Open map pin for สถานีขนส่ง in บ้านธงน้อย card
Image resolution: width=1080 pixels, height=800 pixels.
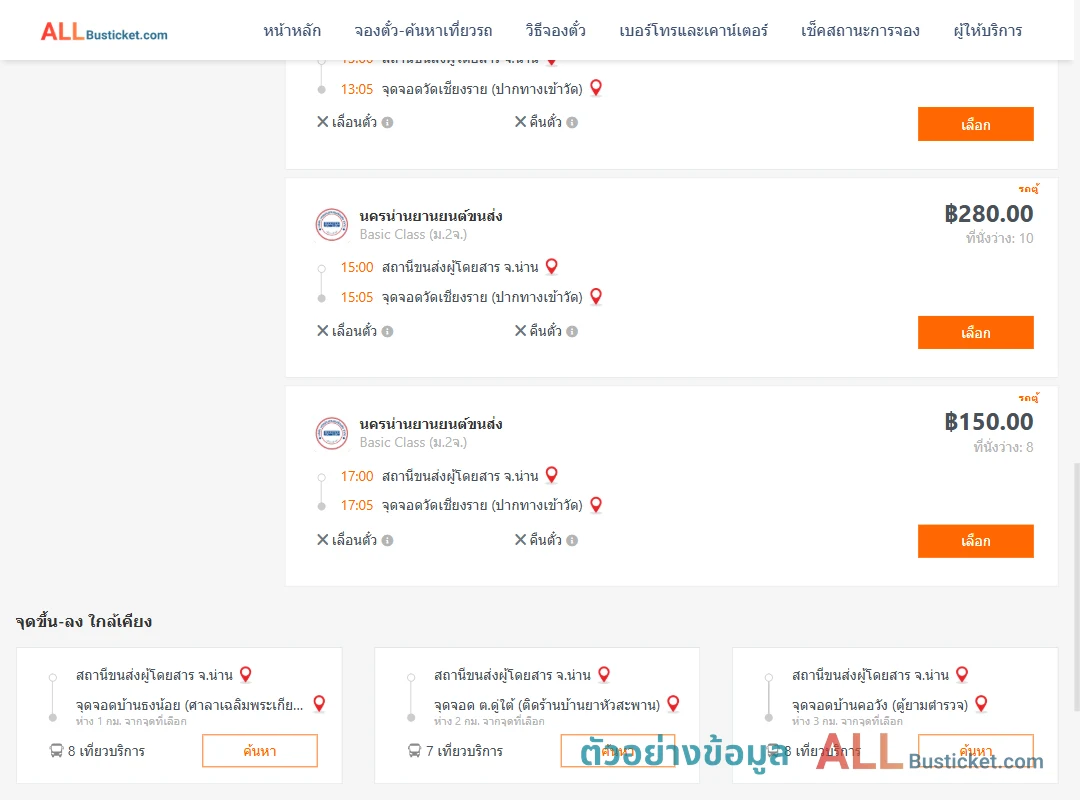click(x=246, y=675)
